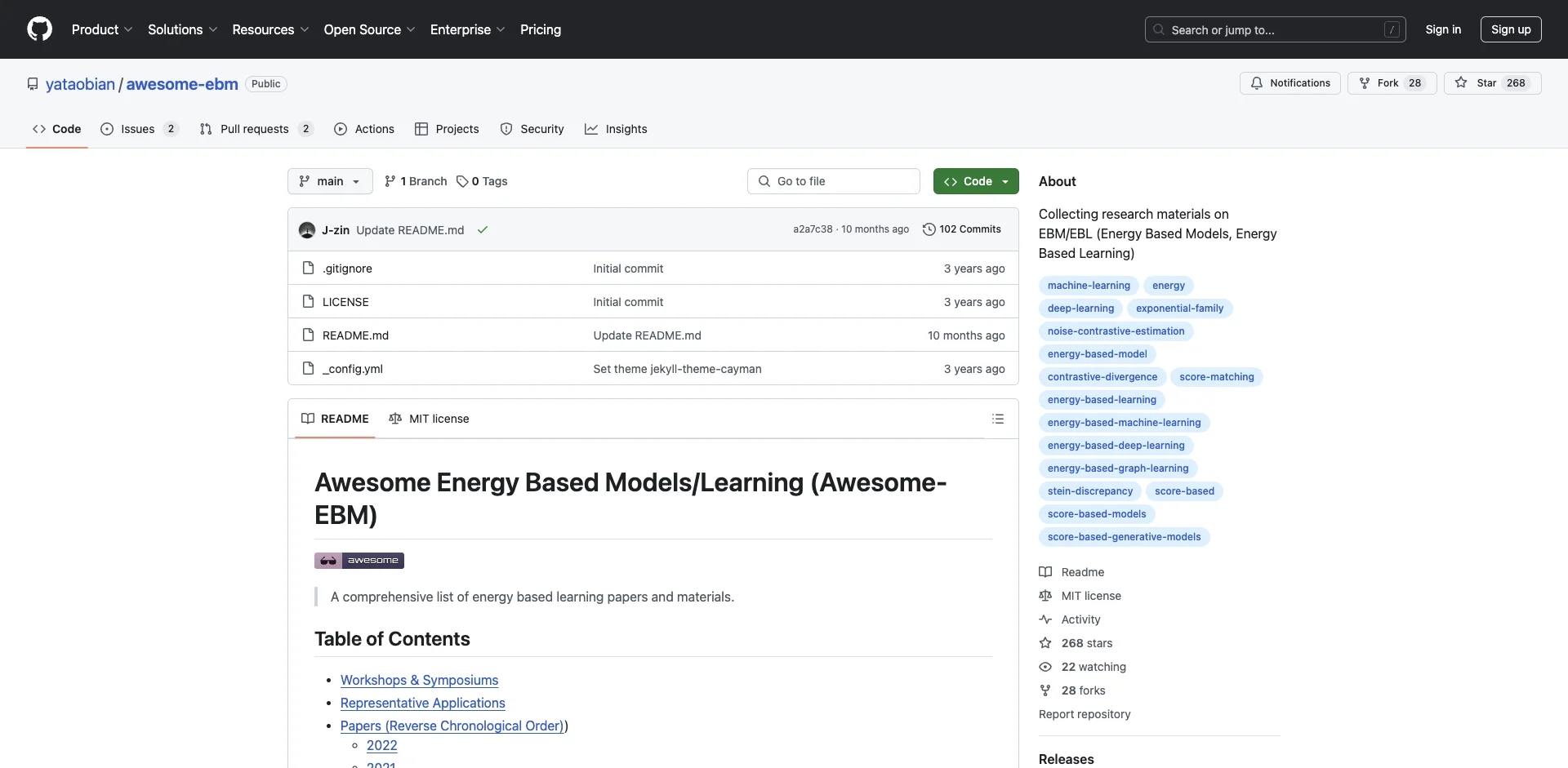This screenshot has width=1568, height=768.
Task: Open the README.md file
Action: pos(355,335)
